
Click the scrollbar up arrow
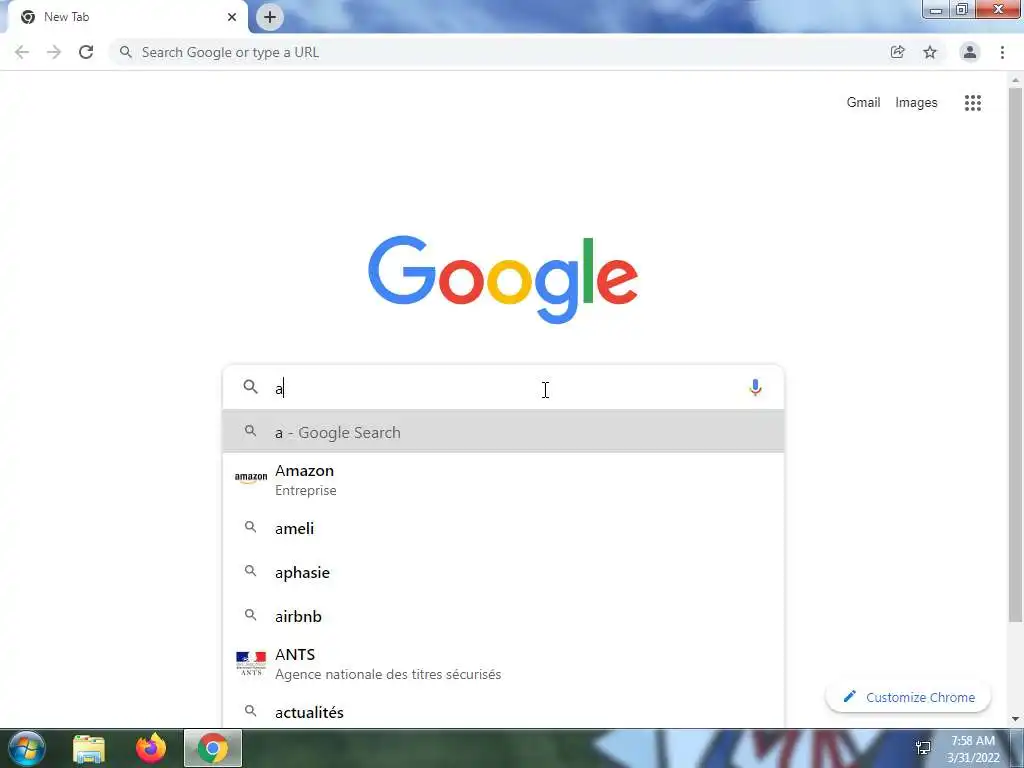click(x=1016, y=80)
